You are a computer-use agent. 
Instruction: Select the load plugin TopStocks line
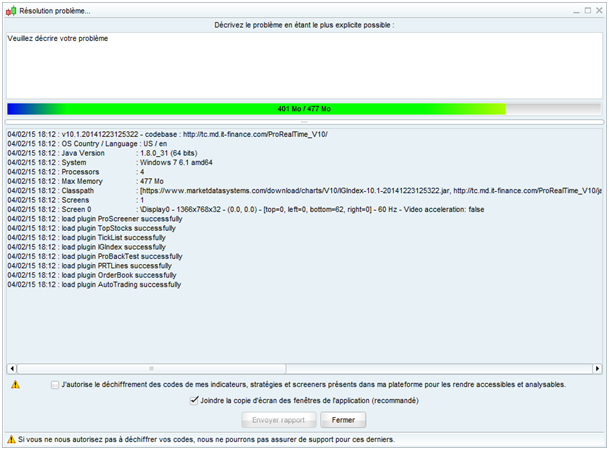(x=92, y=228)
